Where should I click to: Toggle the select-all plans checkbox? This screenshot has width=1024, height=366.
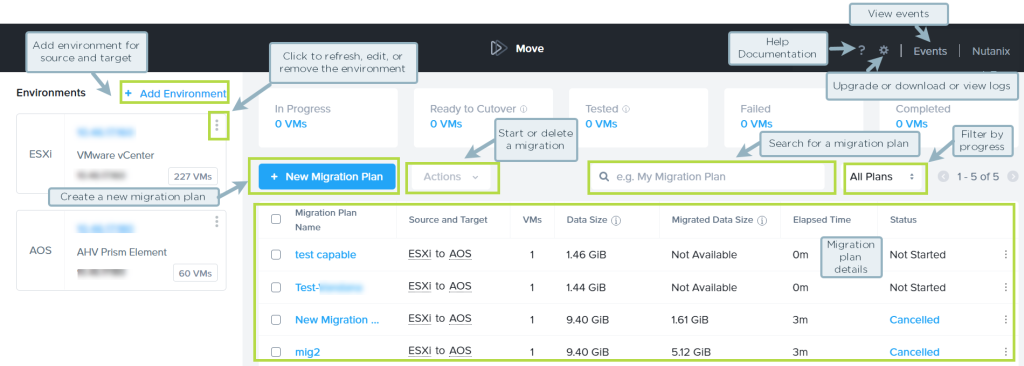(x=276, y=220)
